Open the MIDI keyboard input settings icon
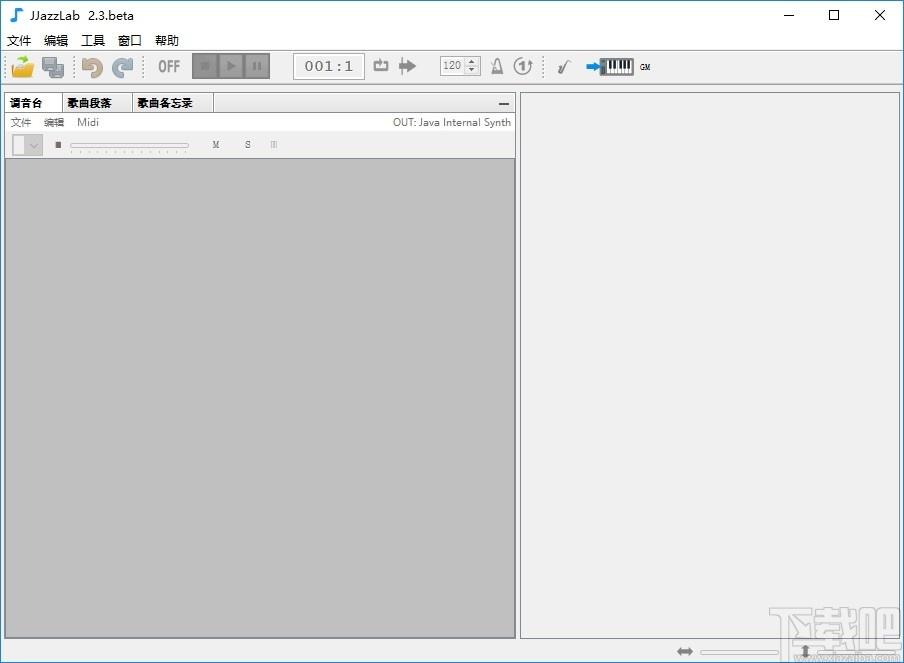Screen dimensions: 904x663 610,67
